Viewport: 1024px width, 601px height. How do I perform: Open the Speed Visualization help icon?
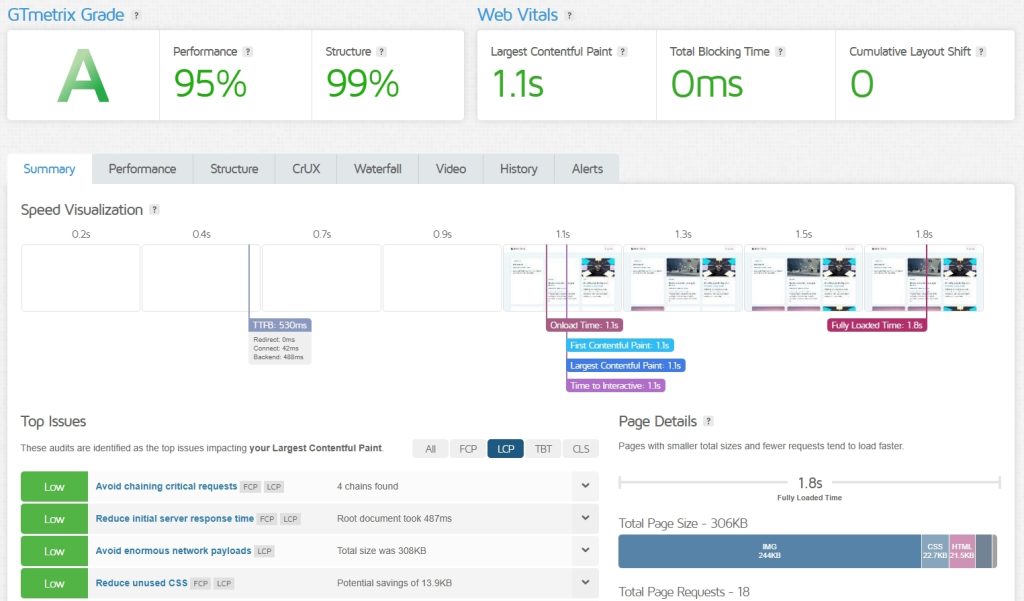coord(153,210)
